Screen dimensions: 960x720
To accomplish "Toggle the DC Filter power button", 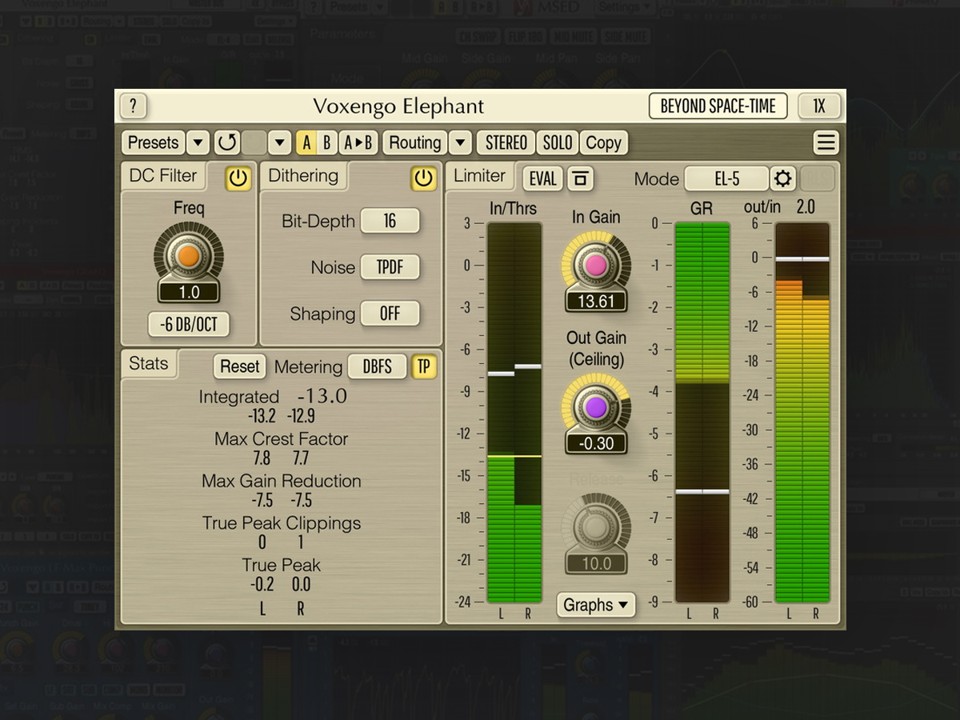I will point(238,178).
